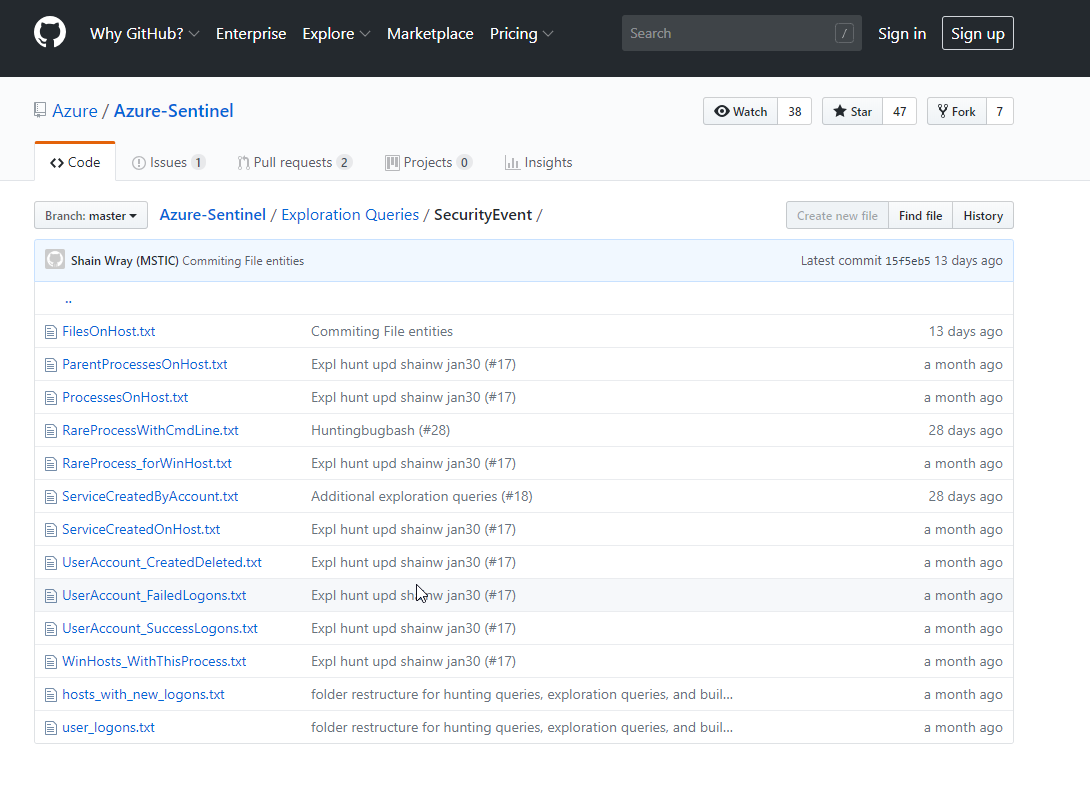Switch to the Pull requests tab
The height and width of the screenshot is (789, 1090).
click(x=295, y=162)
